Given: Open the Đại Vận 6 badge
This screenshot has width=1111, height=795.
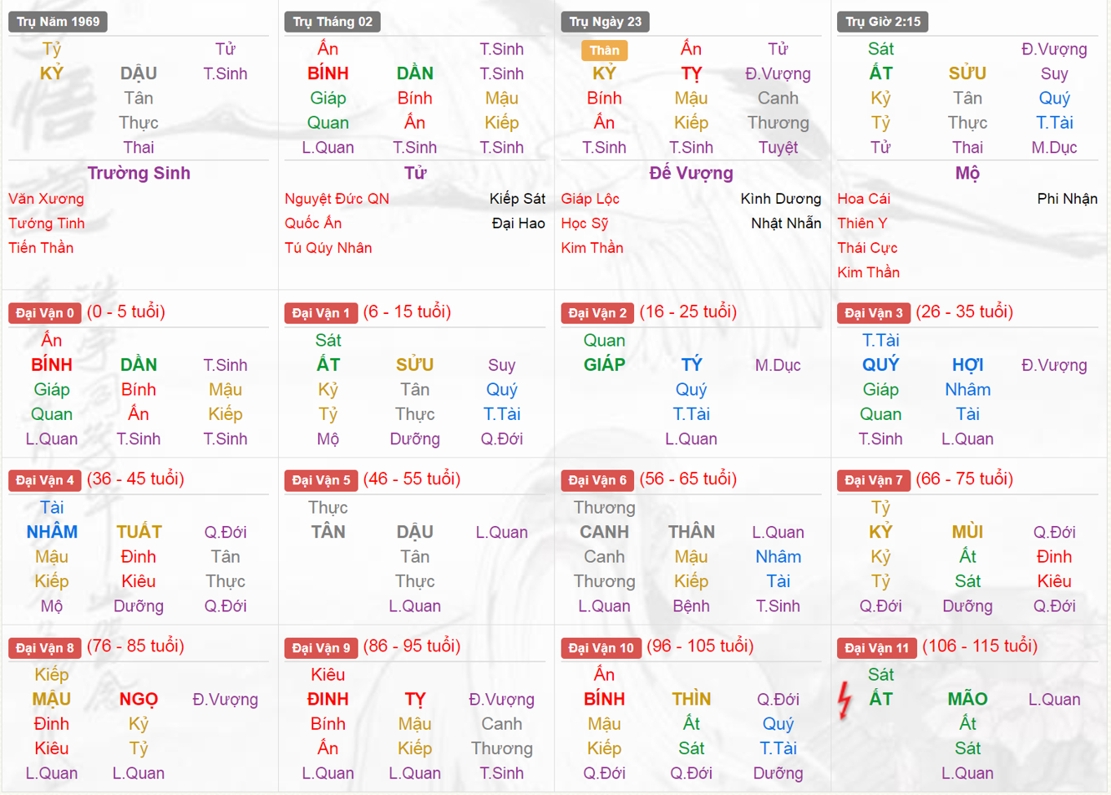Looking at the screenshot, I should 597,480.
